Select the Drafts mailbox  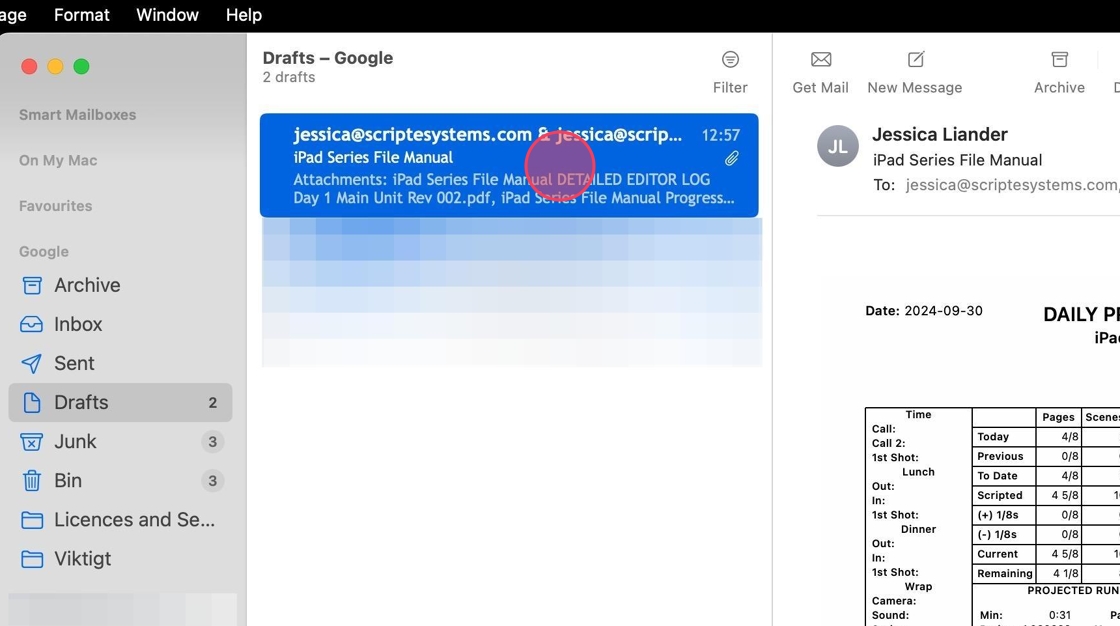[x=120, y=402]
